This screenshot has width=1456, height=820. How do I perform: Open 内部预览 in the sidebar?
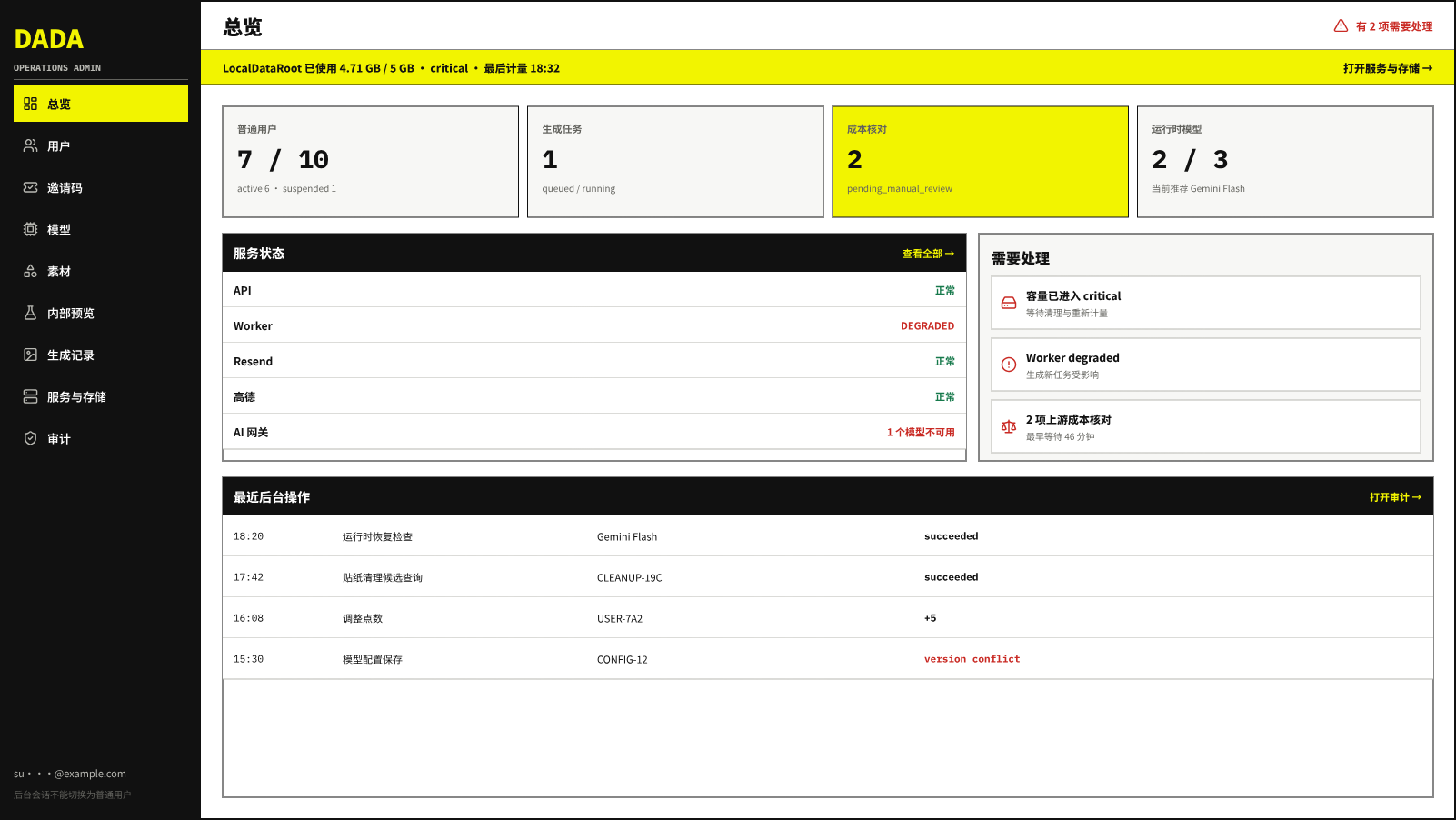pyautogui.click(x=101, y=313)
